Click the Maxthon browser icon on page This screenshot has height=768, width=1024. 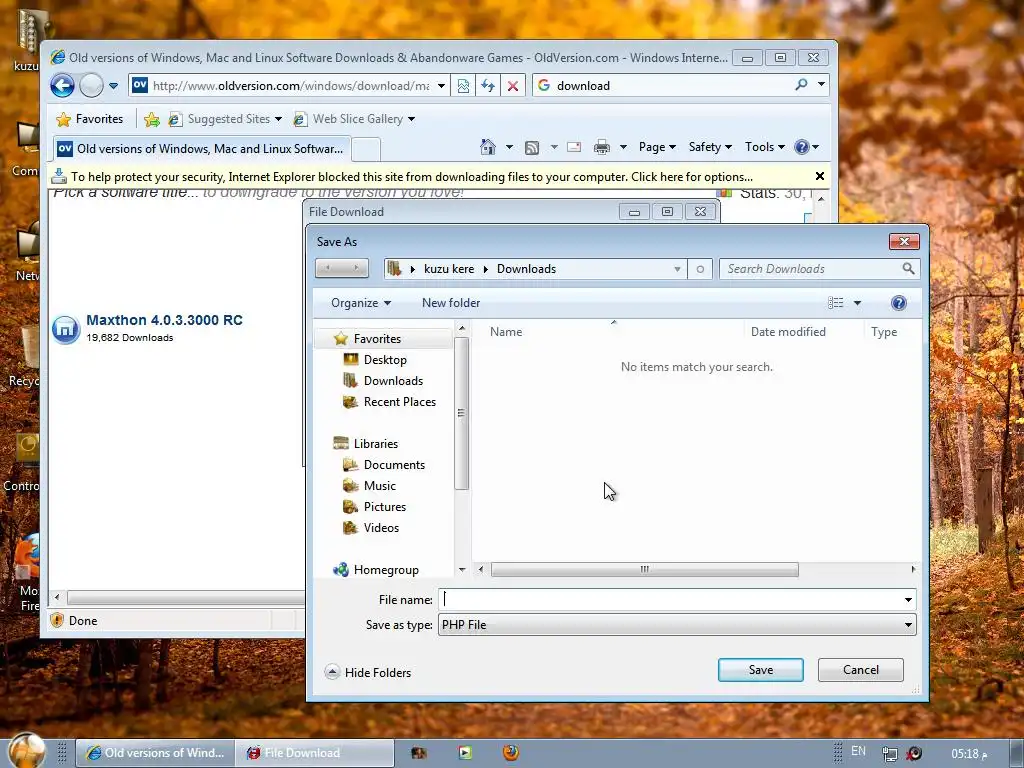coord(66,328)
